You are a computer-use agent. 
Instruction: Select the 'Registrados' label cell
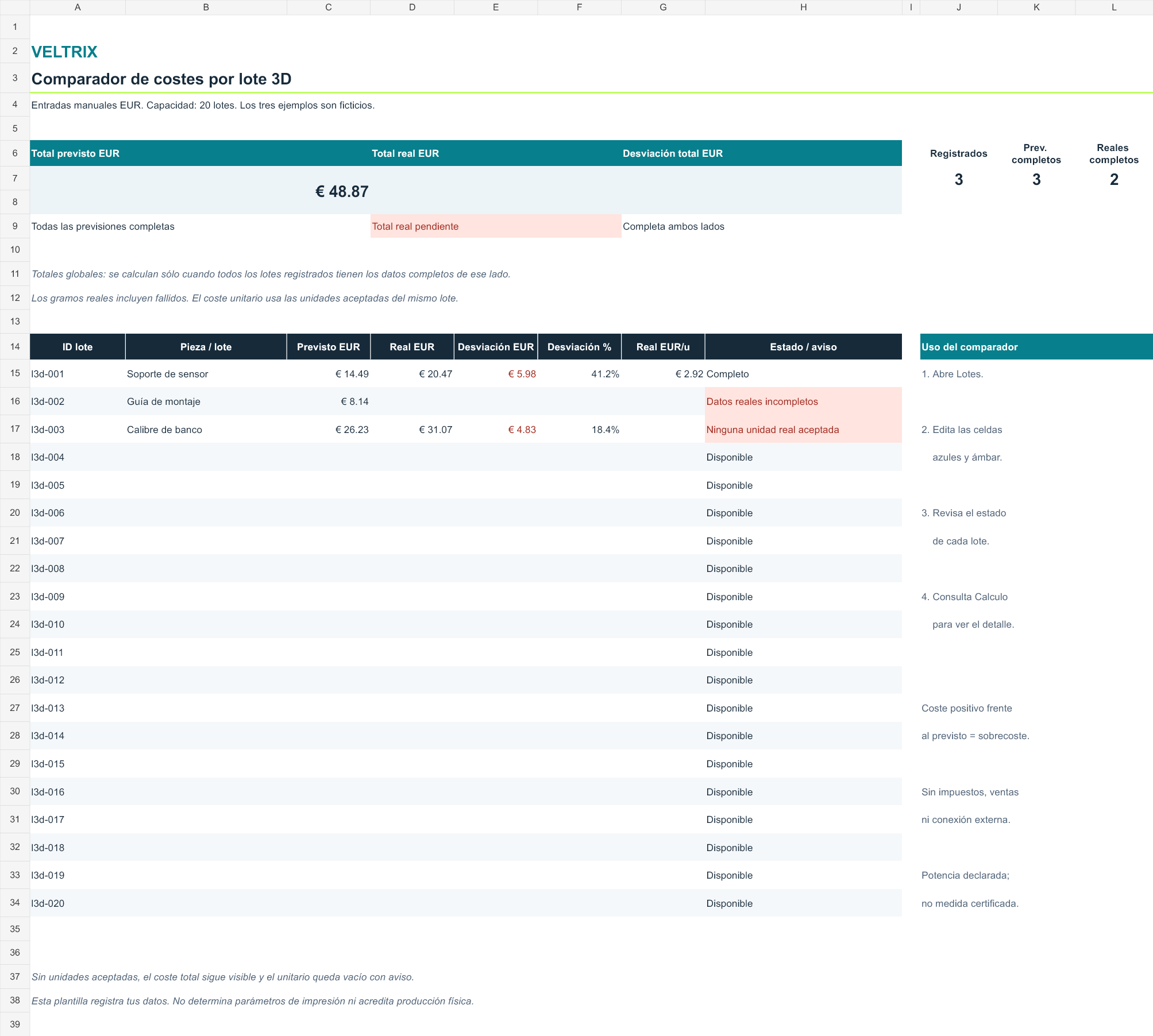pyautogui.click(x=958, y=153)
